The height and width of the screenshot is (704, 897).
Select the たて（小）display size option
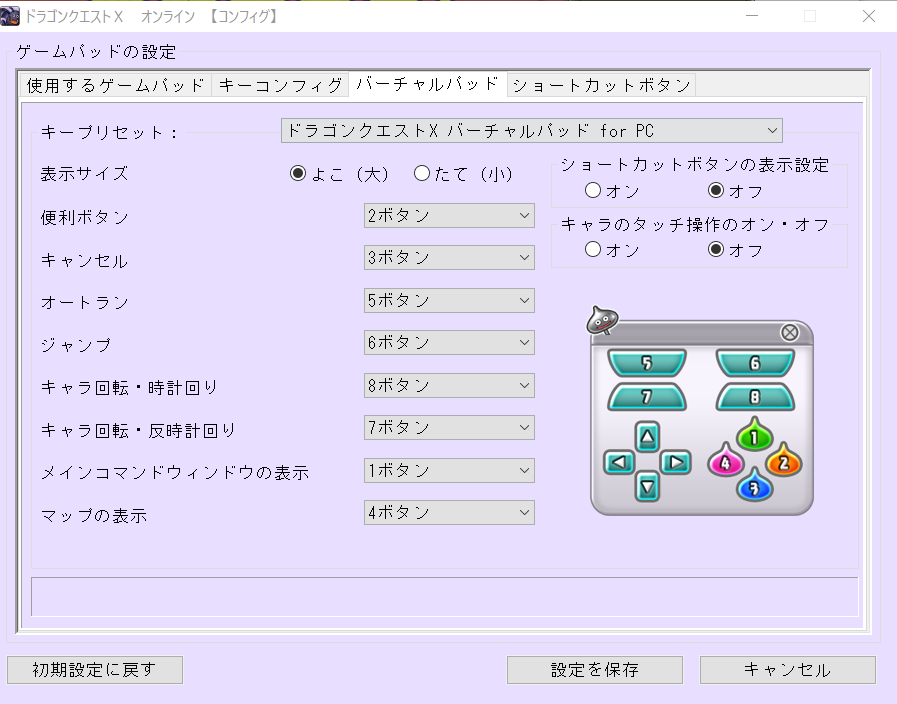point(422,173)
